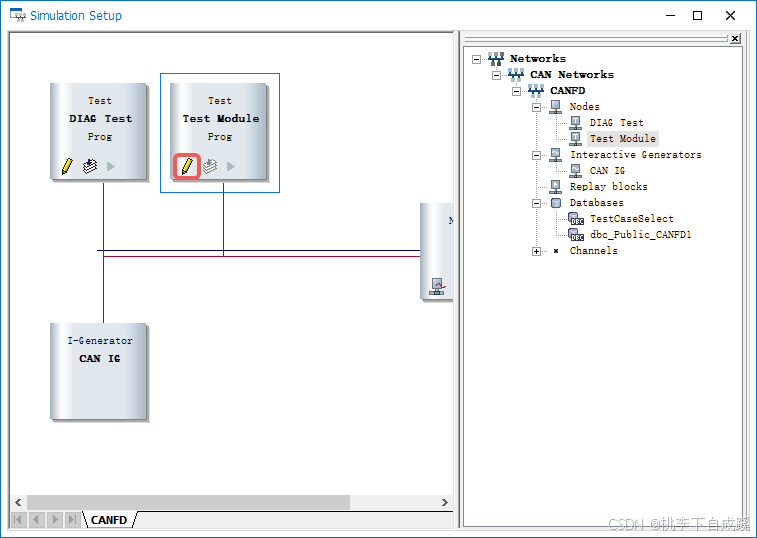Select Nodes in the tree

pyautogui.click(x=584, y=106)
